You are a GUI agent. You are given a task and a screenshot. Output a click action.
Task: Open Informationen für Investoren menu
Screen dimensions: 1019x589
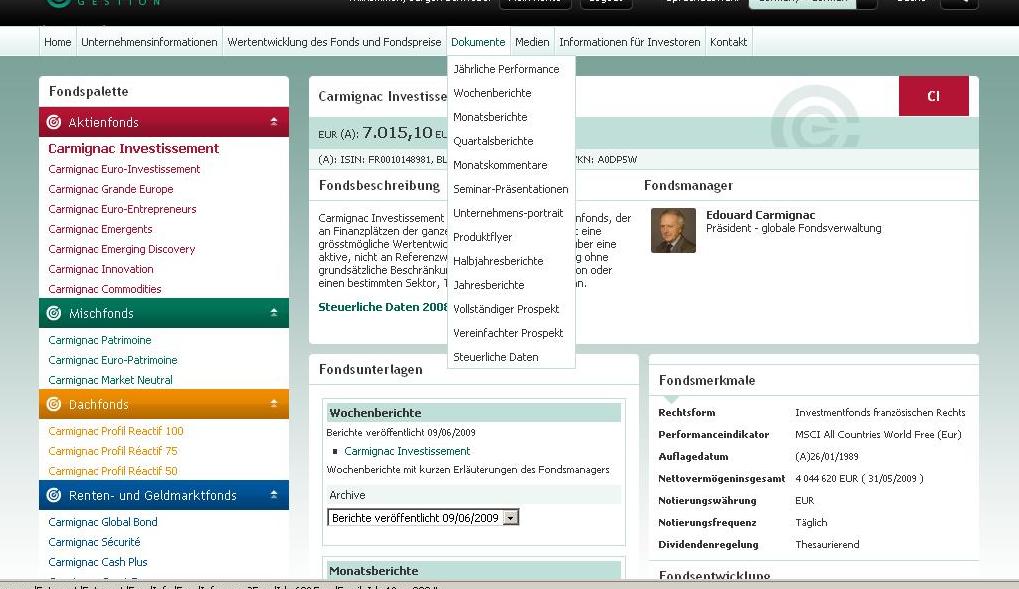pos(629,42)
